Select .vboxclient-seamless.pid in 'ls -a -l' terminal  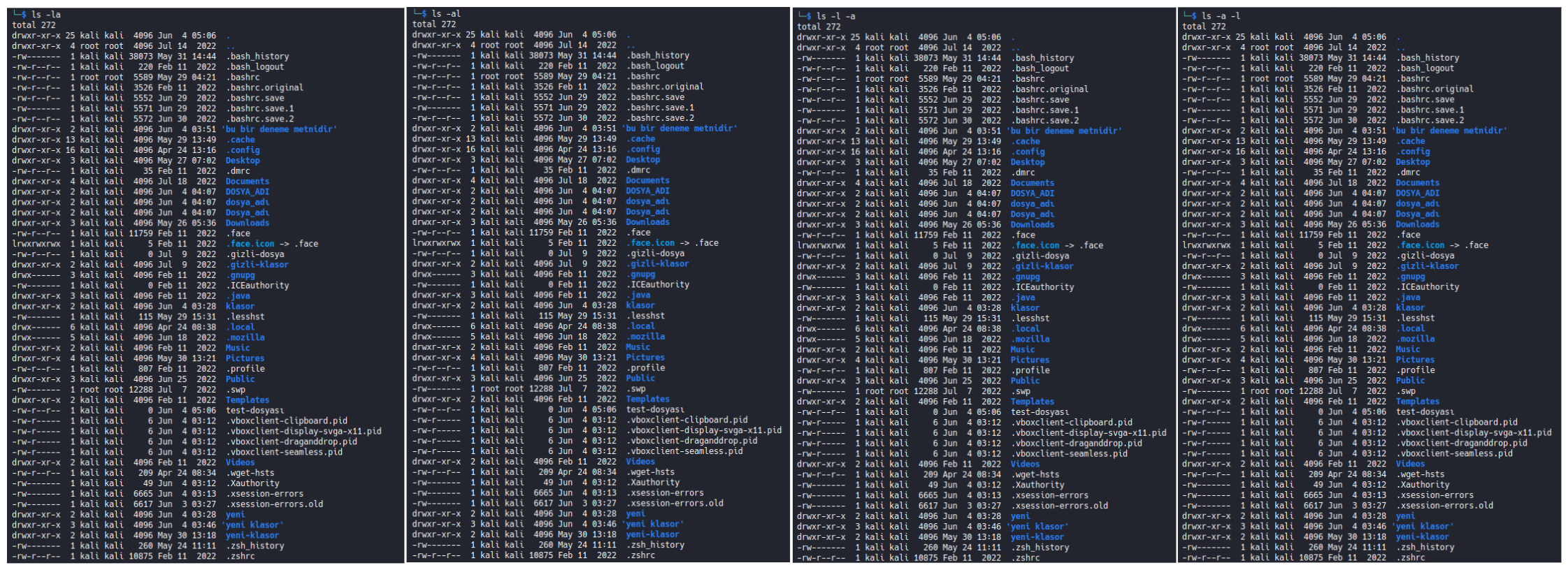[x=1454, y=454]
